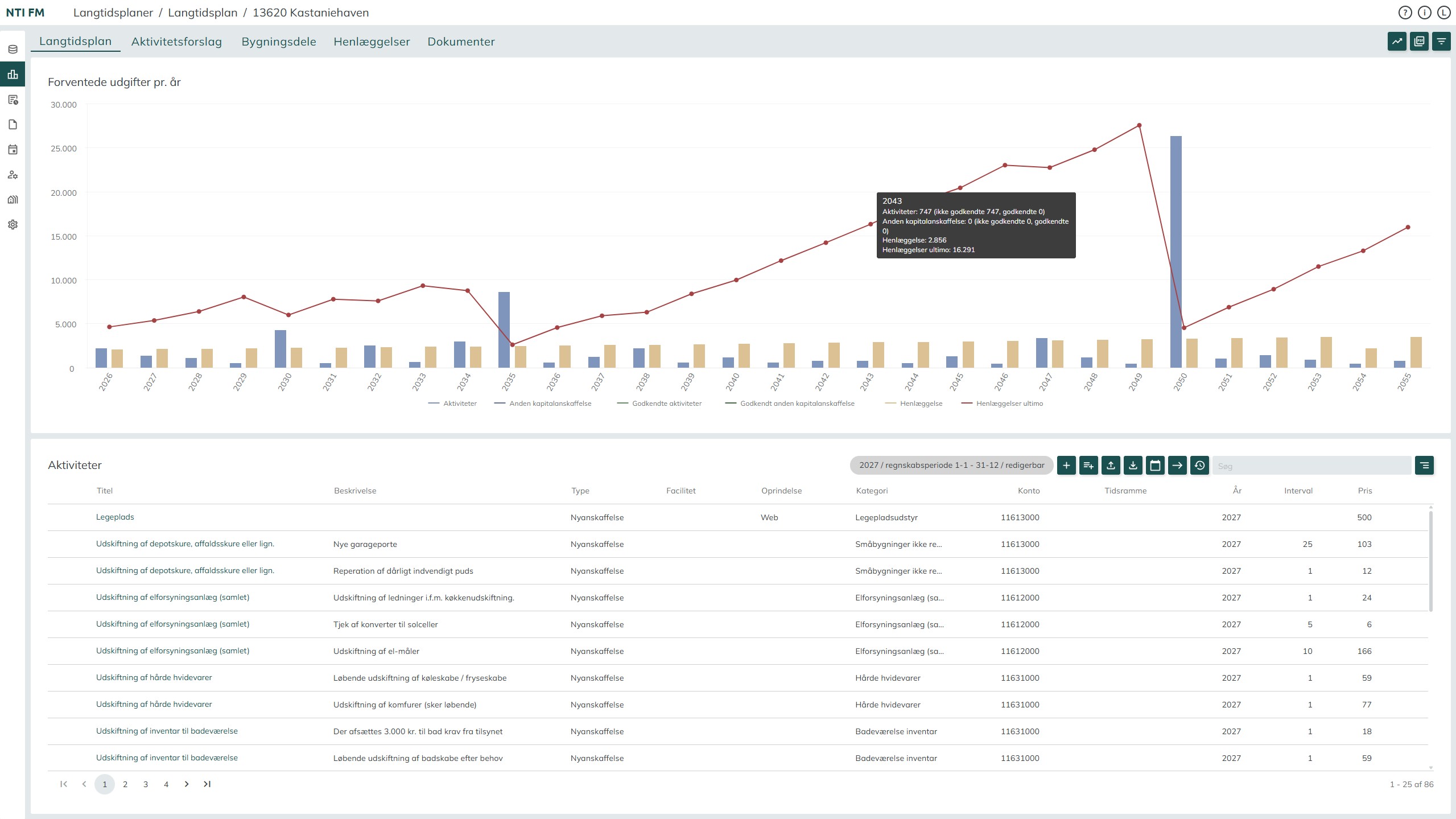Toggle Henlæggelser ultimo legend entry

click(x=1009, y=404)
